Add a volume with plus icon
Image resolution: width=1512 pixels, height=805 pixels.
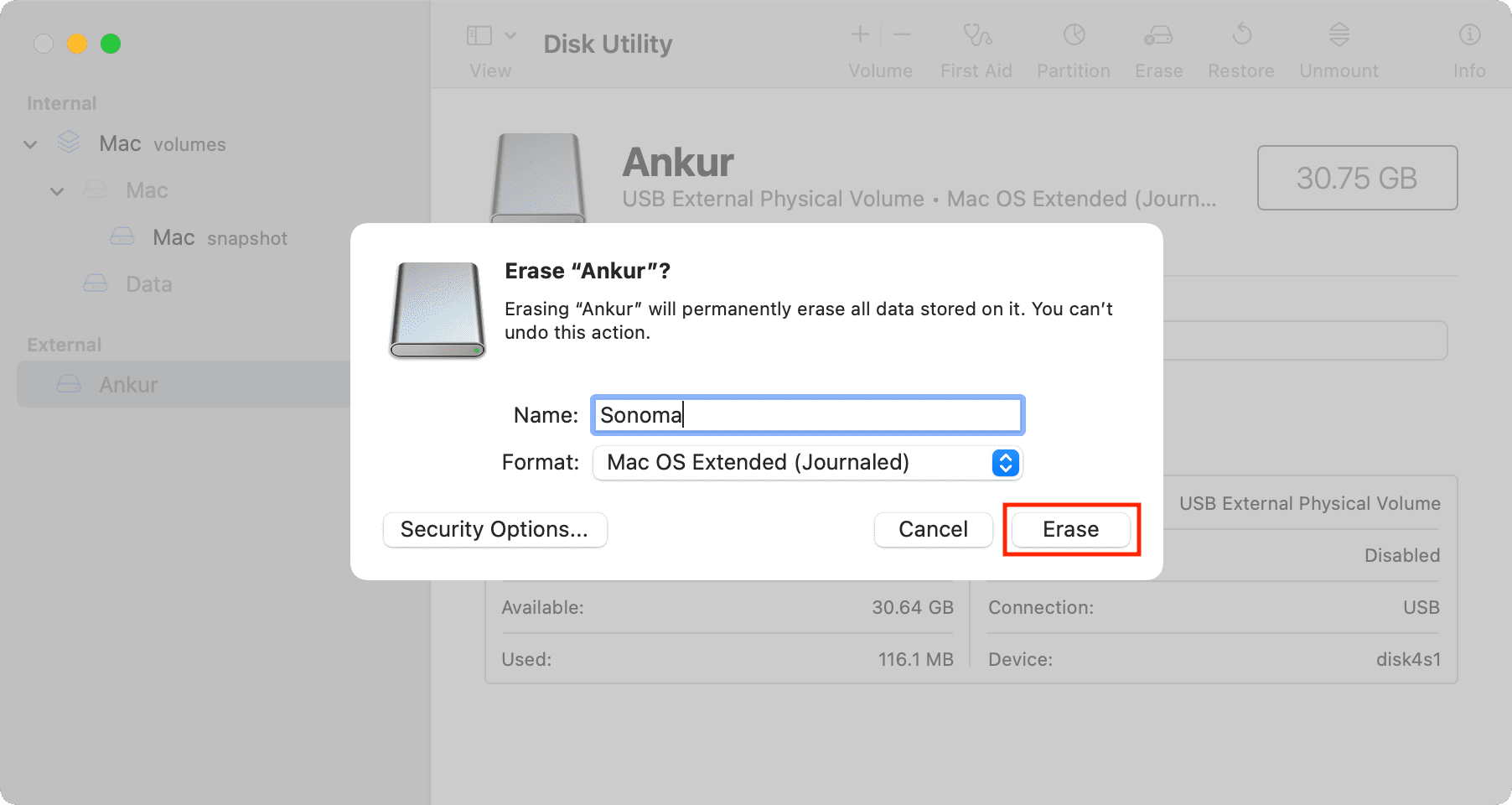(x=860, y=34)
